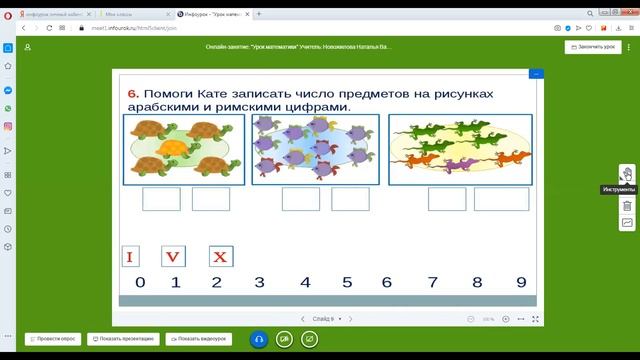Zoom in the slide with plus button

point(505,319)
